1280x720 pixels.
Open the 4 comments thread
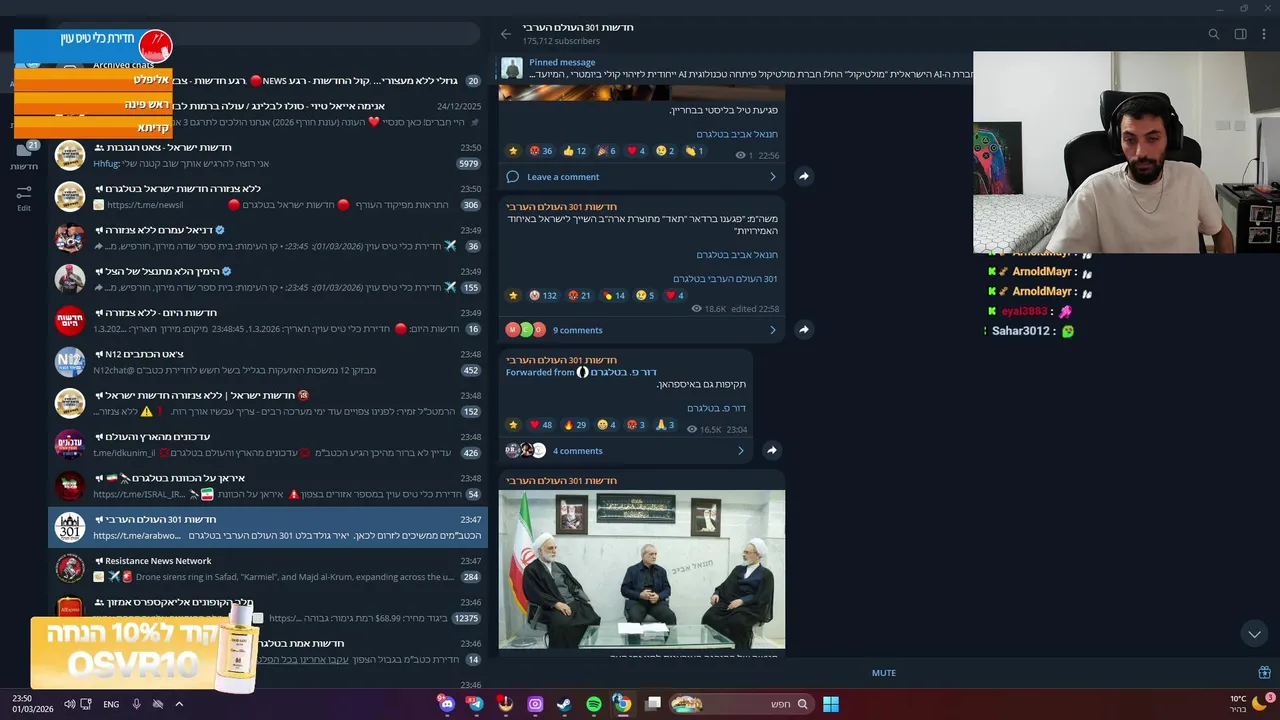point(578,451)
